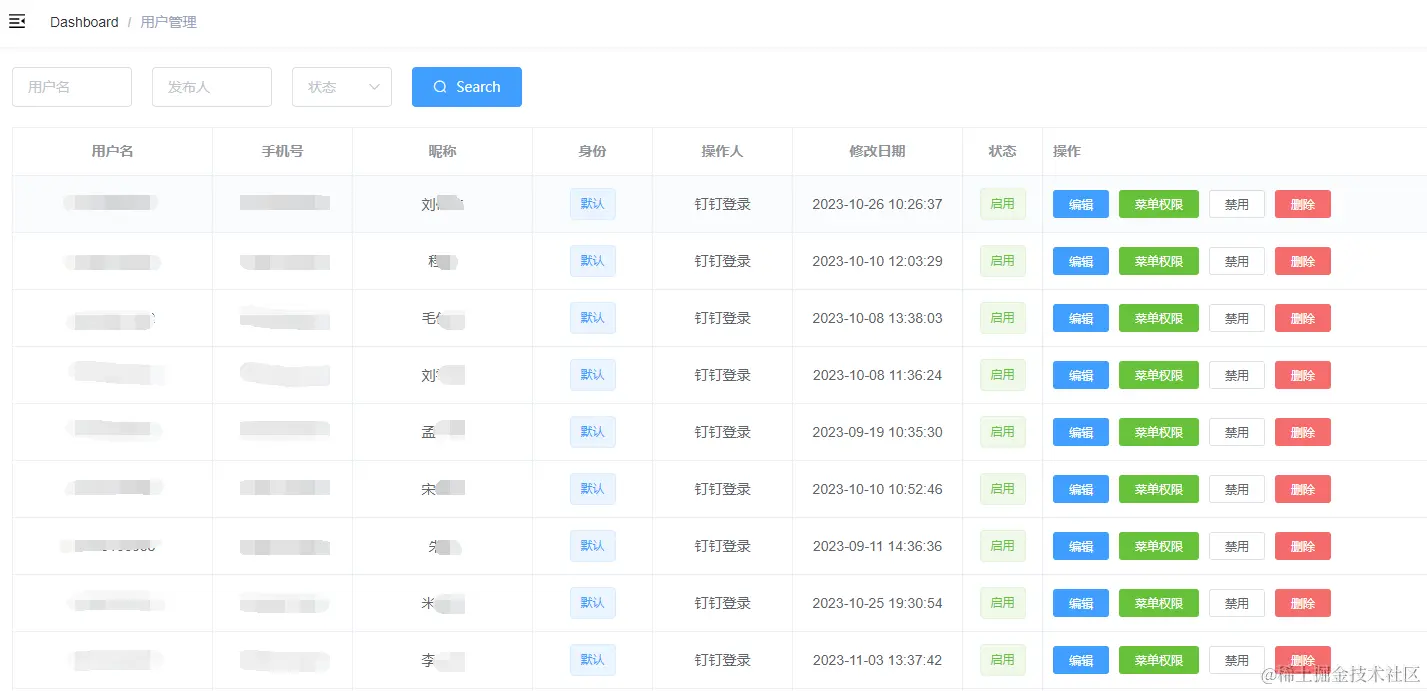Viewport: 1427px width, 691px height.
Task: Click 编辑 in the 2023-10-08 13:38:03 row
Action: pyautogui.click(x=1081, y=318)
